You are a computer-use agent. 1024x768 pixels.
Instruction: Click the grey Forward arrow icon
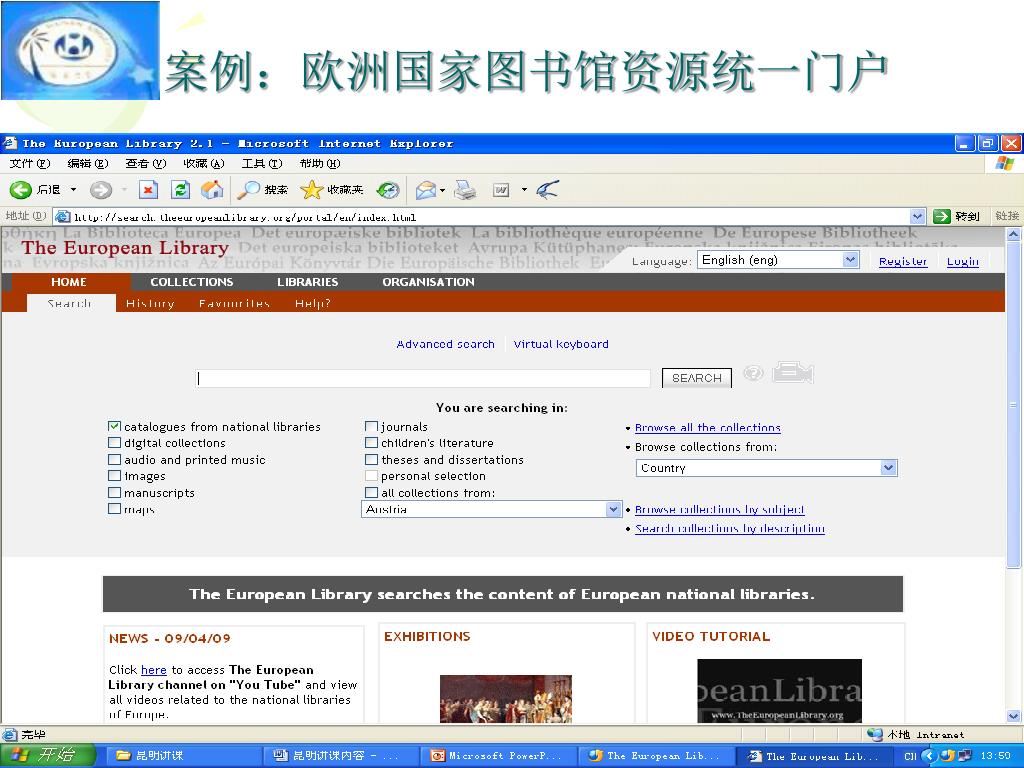coord(101,190)
